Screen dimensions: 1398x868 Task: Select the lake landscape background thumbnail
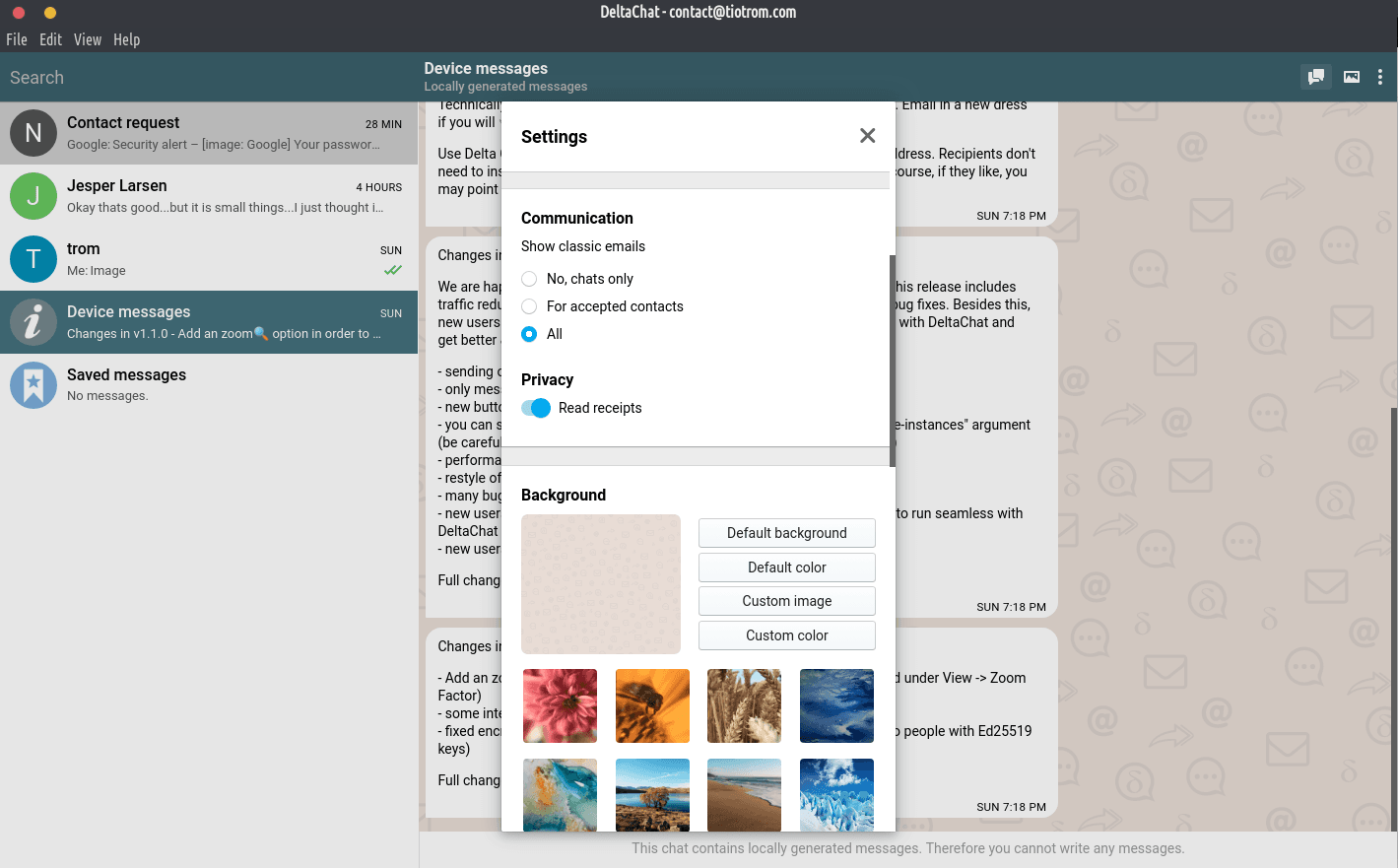pos(652,794)
